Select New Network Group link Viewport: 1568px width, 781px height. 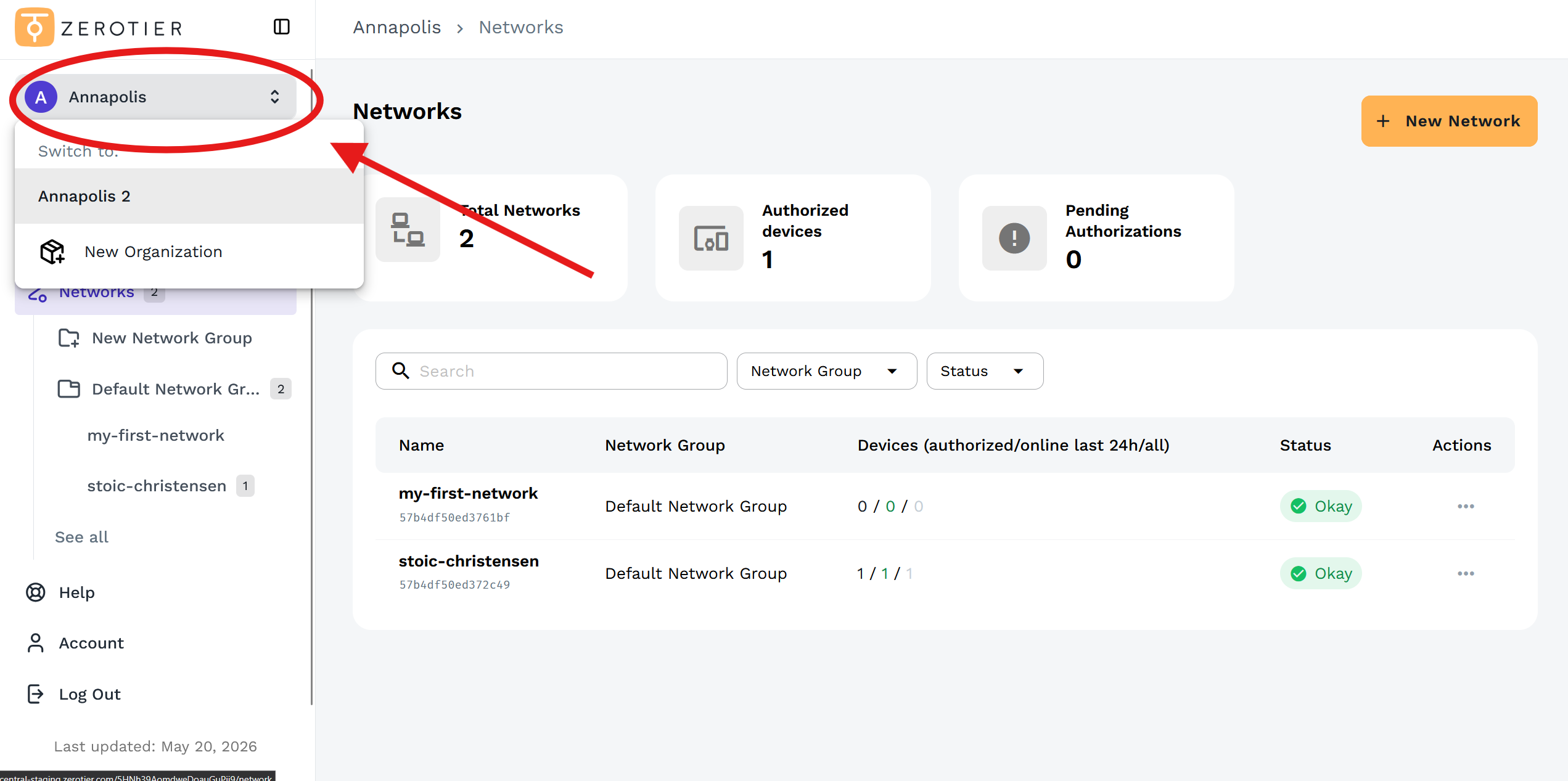(172, 338)
